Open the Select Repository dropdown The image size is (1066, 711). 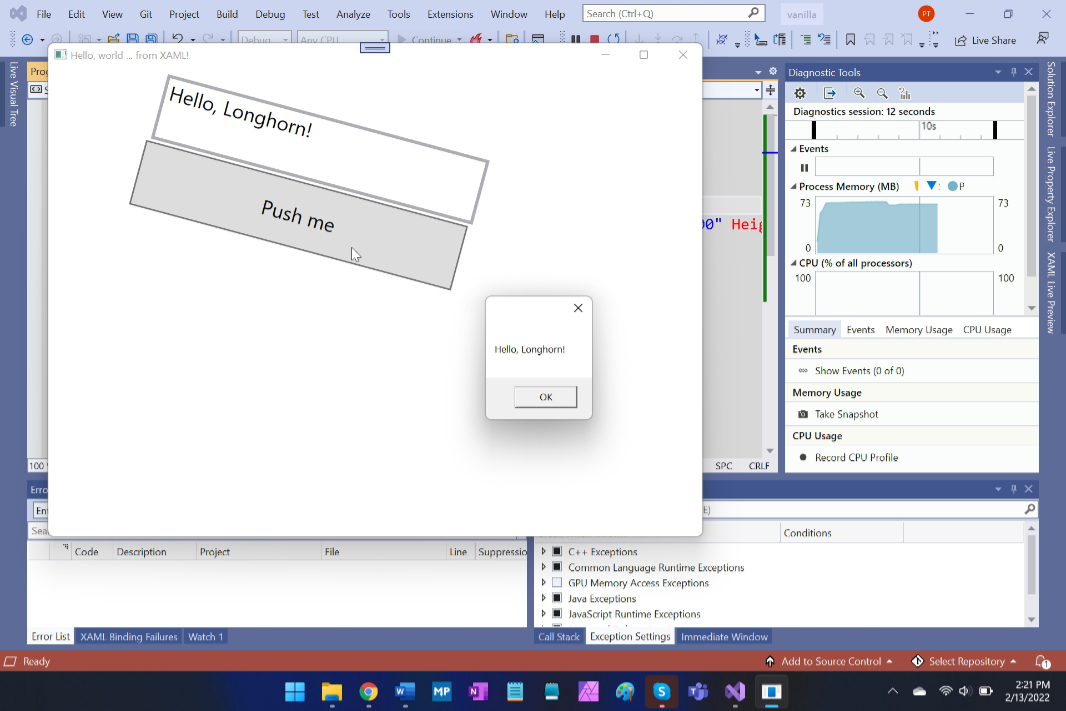click(964, 662)
